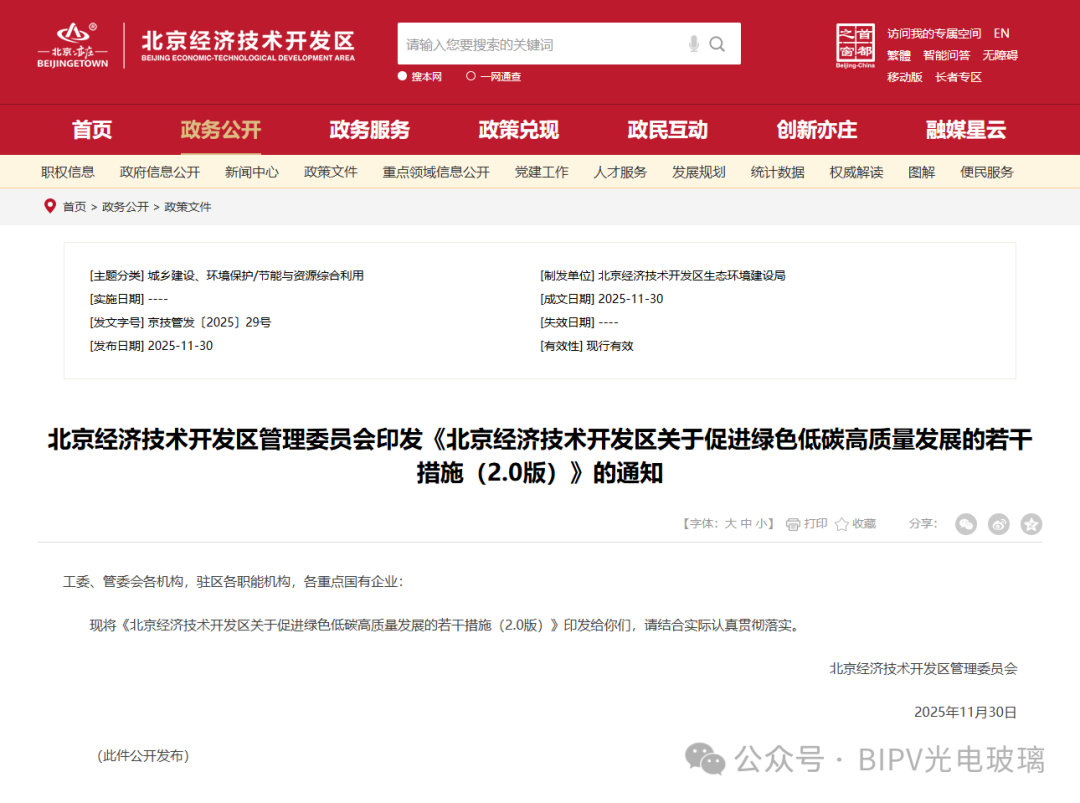Viewport: 1080px width, 803px height.
Task: Click inside the keyword search input field
Action: (540, 44)
